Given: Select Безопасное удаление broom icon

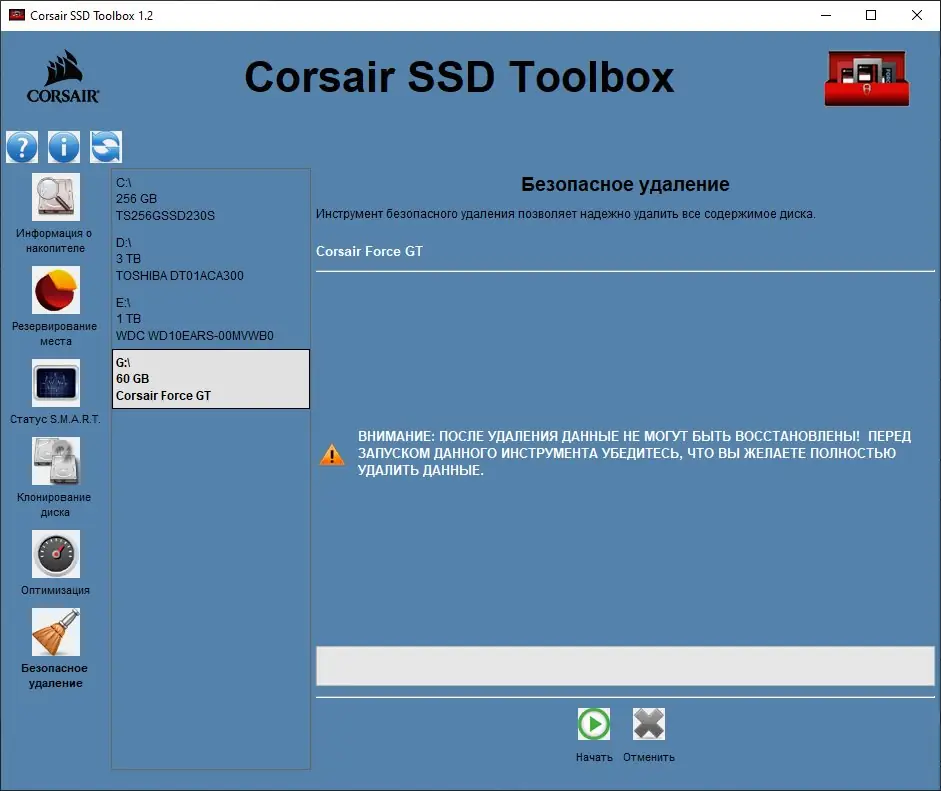Looking at the screenshot, I should (56, 632).
